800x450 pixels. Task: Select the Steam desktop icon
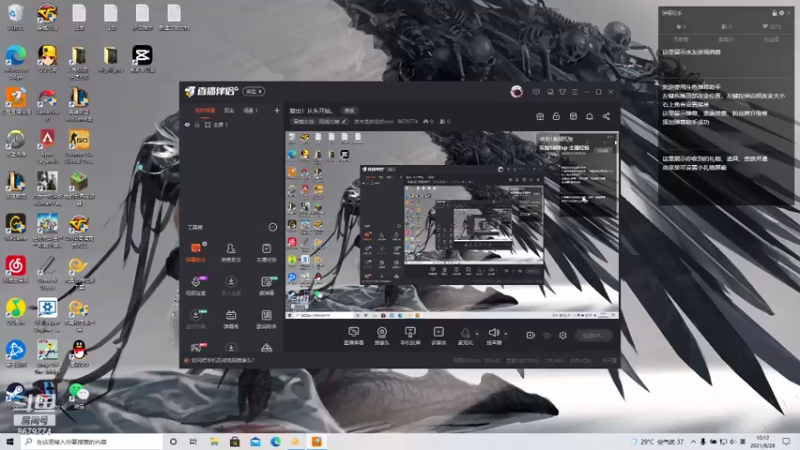coord(16,396)
